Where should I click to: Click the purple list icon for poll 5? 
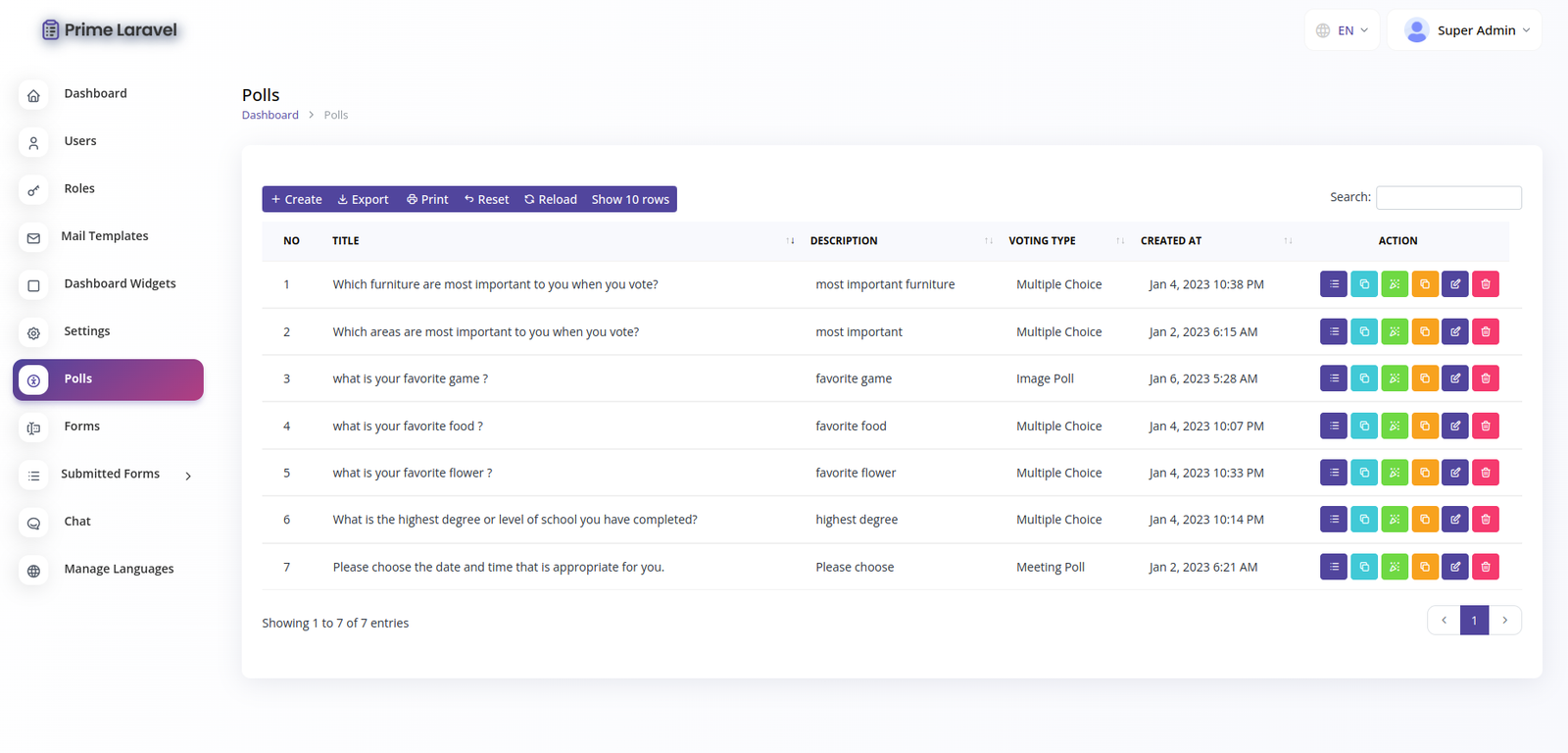1334,473
